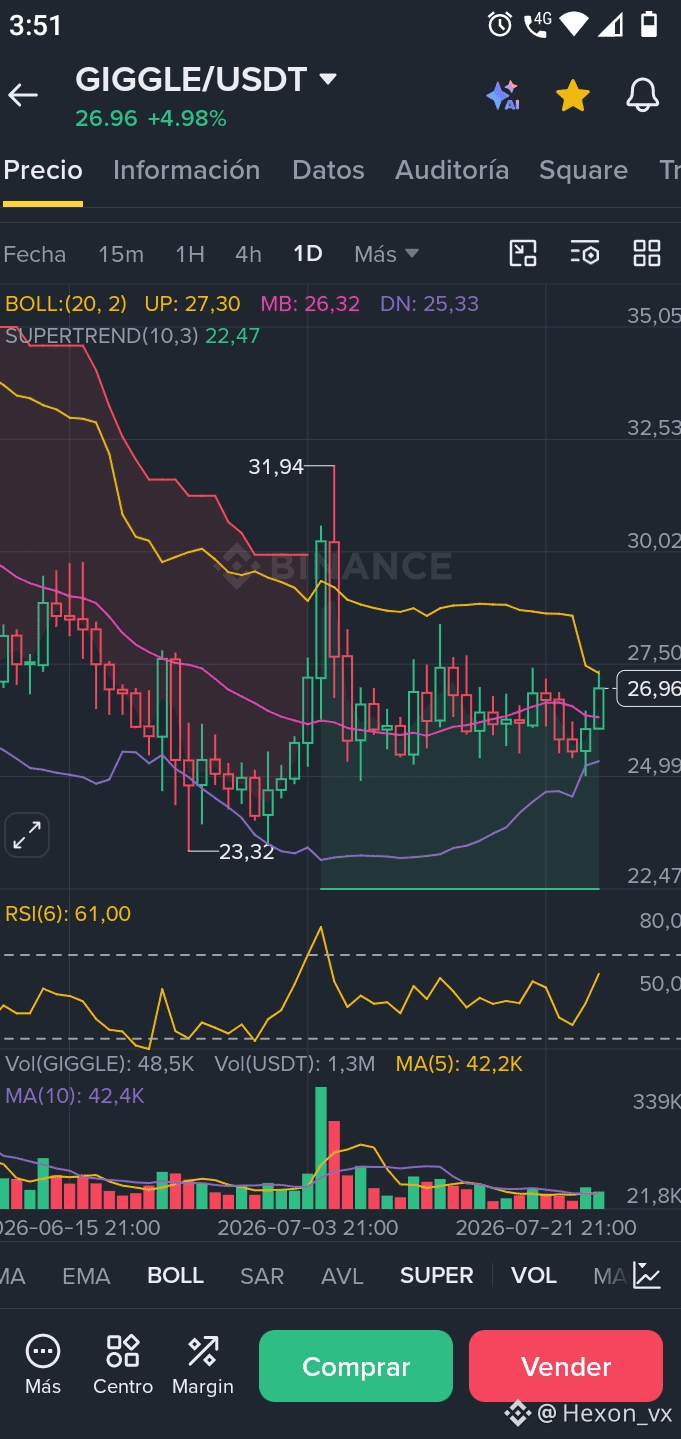
Task: Tap the battery status icon
Action: click(650, 25)
